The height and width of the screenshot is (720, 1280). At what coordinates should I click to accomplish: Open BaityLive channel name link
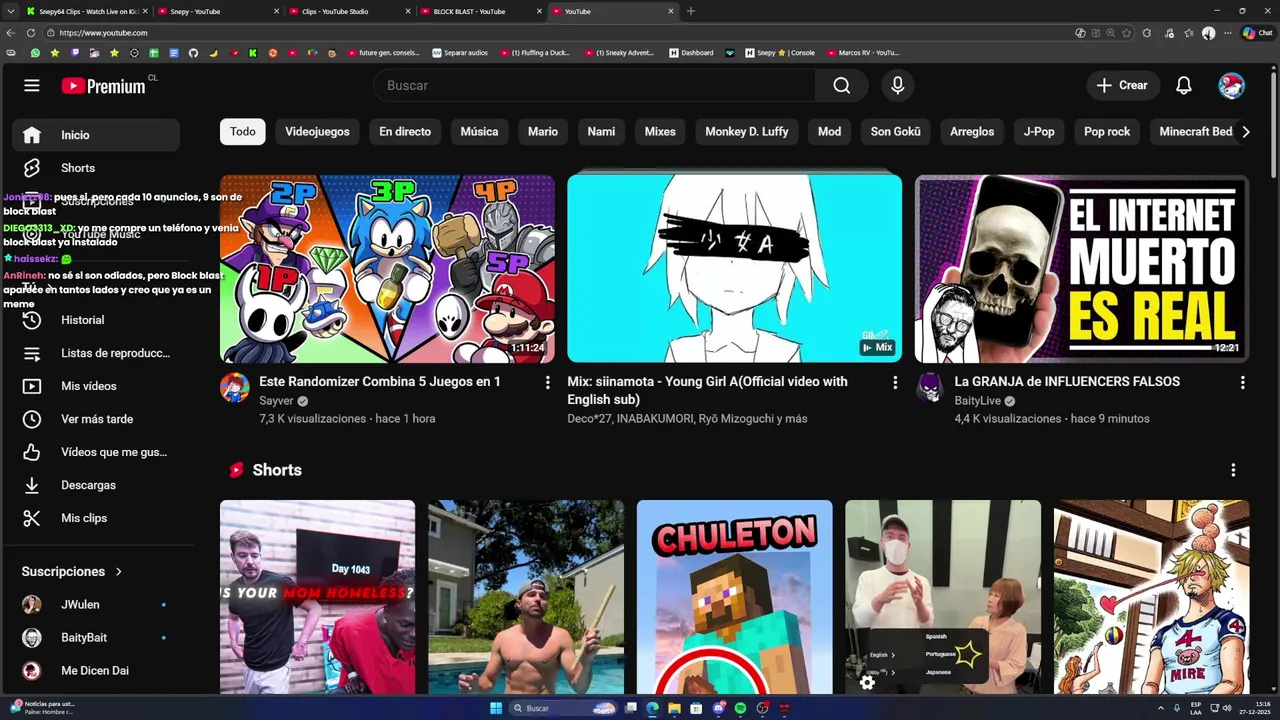click(x=978, y=401)
